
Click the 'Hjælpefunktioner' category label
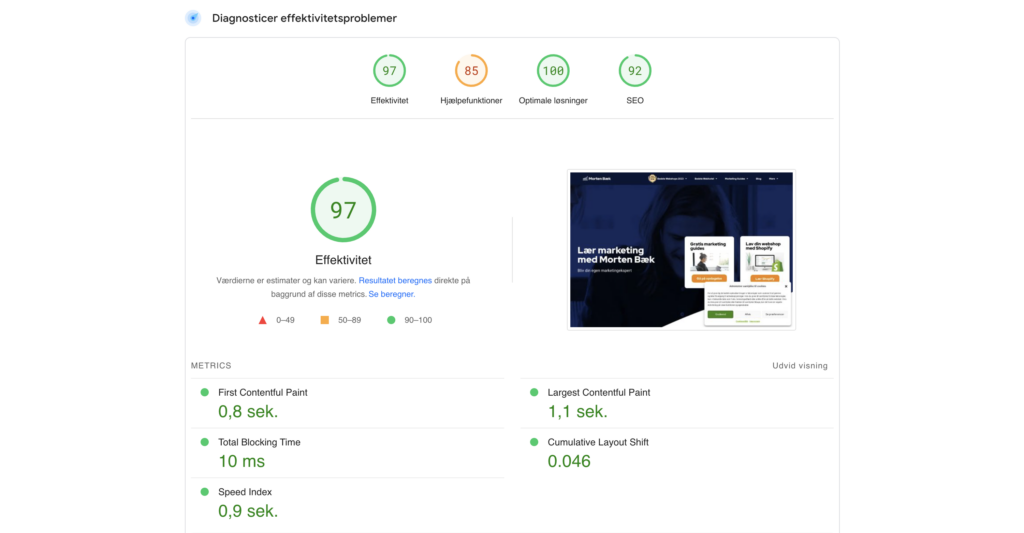click(x=471, y=101)
